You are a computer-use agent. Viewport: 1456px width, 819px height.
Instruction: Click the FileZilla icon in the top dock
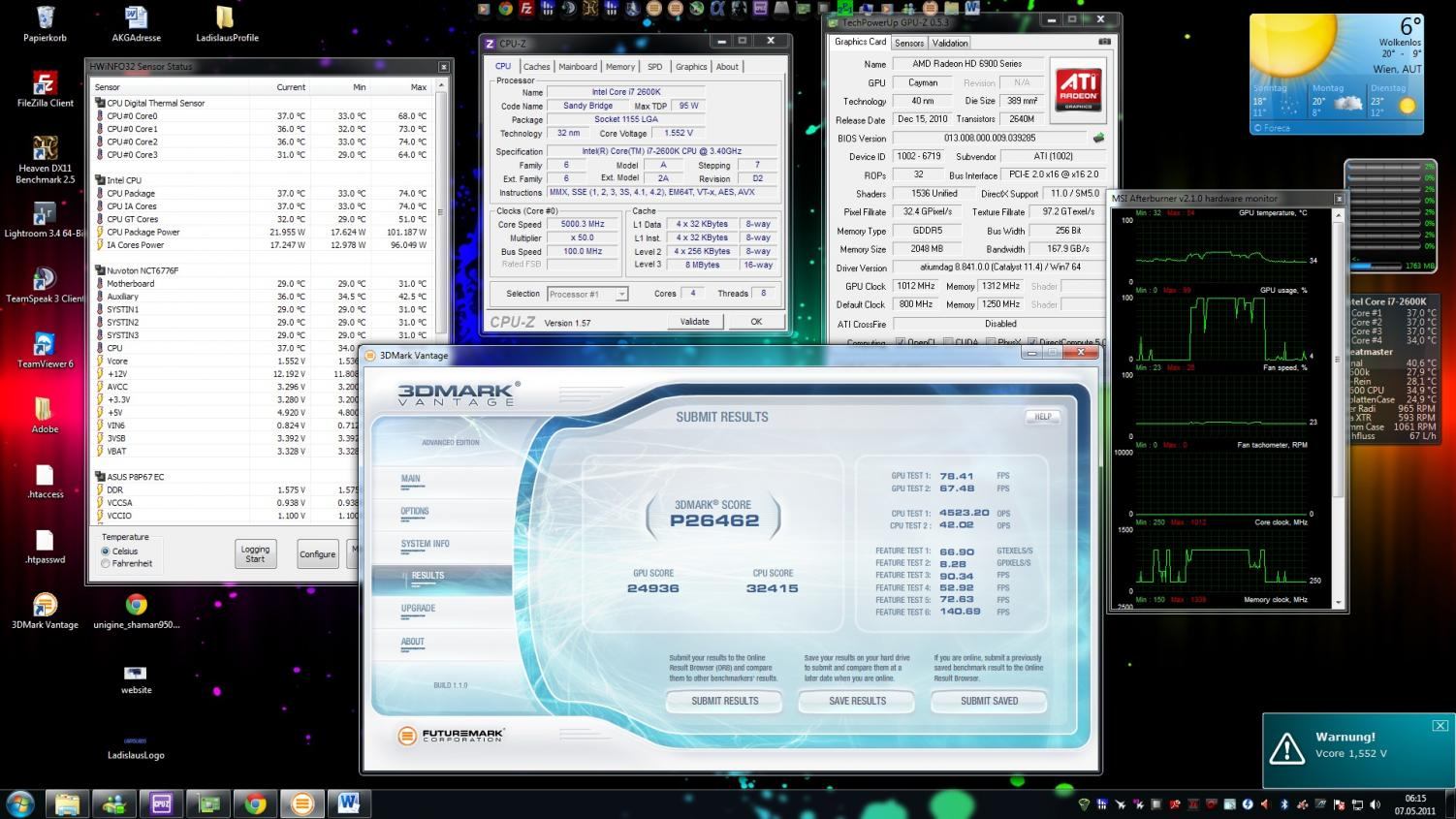(526, 9)
